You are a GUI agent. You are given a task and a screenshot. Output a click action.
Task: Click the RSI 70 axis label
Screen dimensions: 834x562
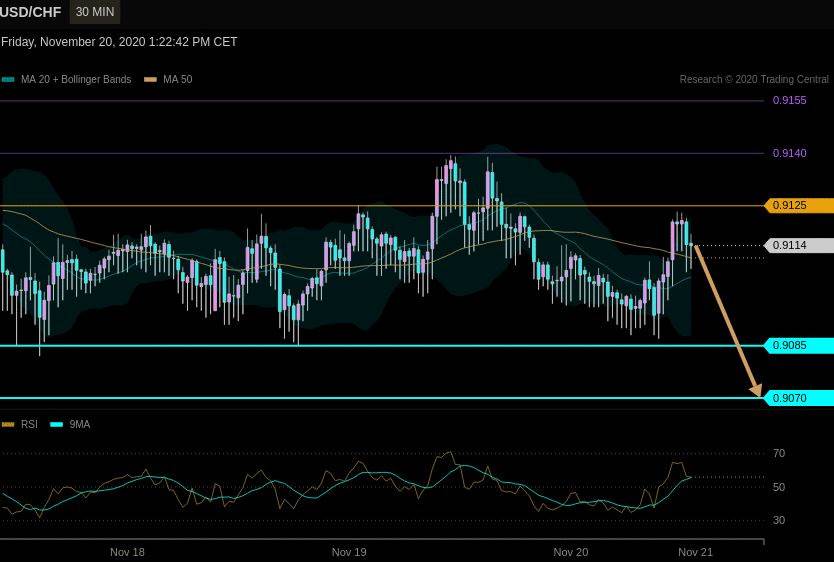pos(779,453)
